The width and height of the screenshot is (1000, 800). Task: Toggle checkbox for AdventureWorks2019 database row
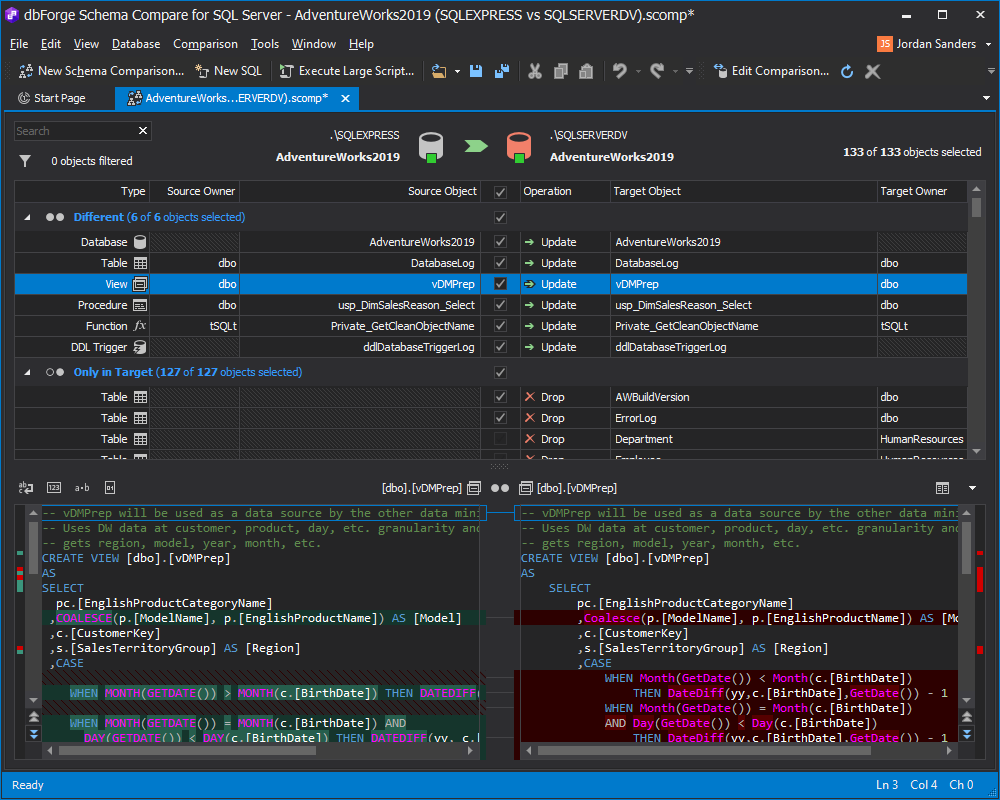(x=501, y=242)
